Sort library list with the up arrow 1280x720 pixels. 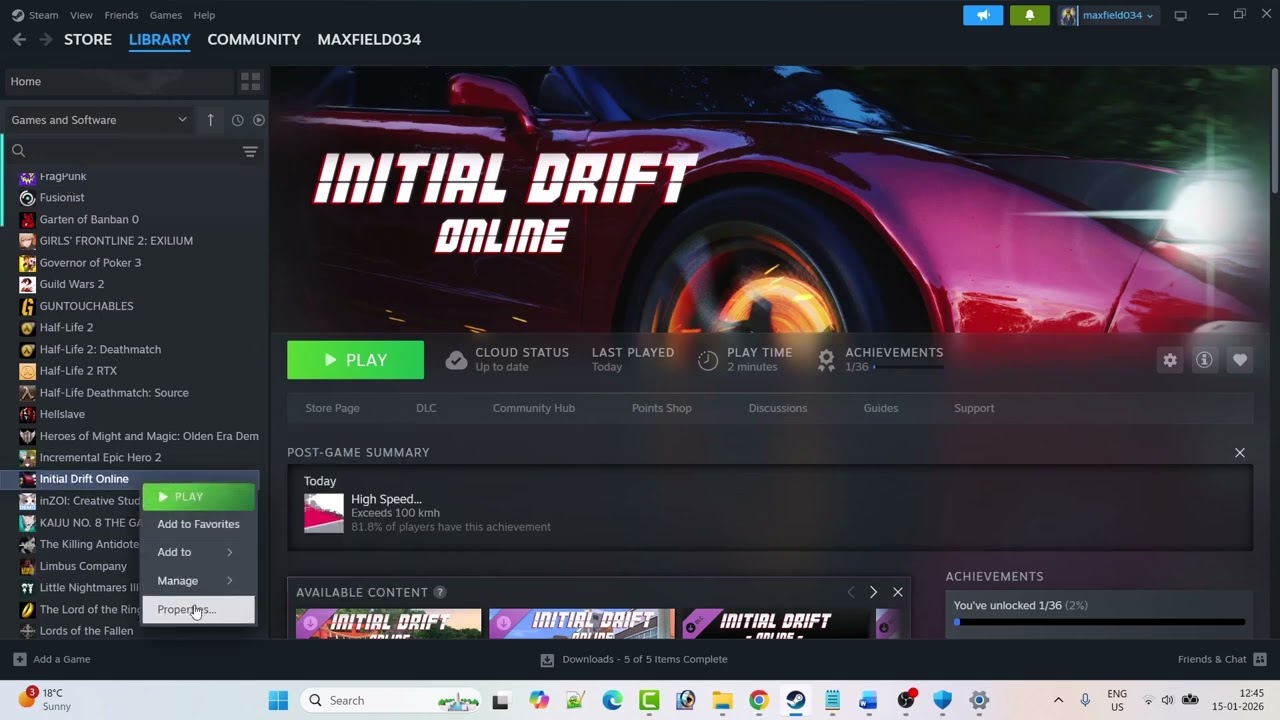[x=210, y=120]
